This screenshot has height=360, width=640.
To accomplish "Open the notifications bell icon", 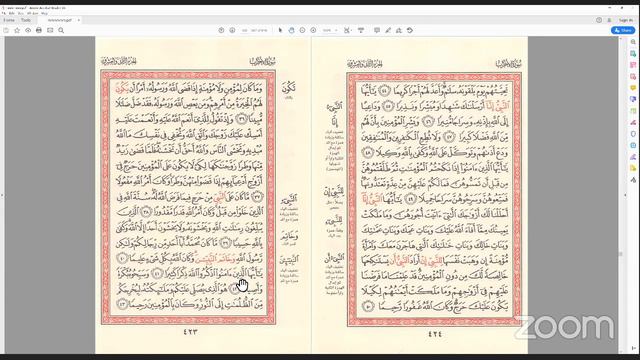I will click(x=609, y=20).
